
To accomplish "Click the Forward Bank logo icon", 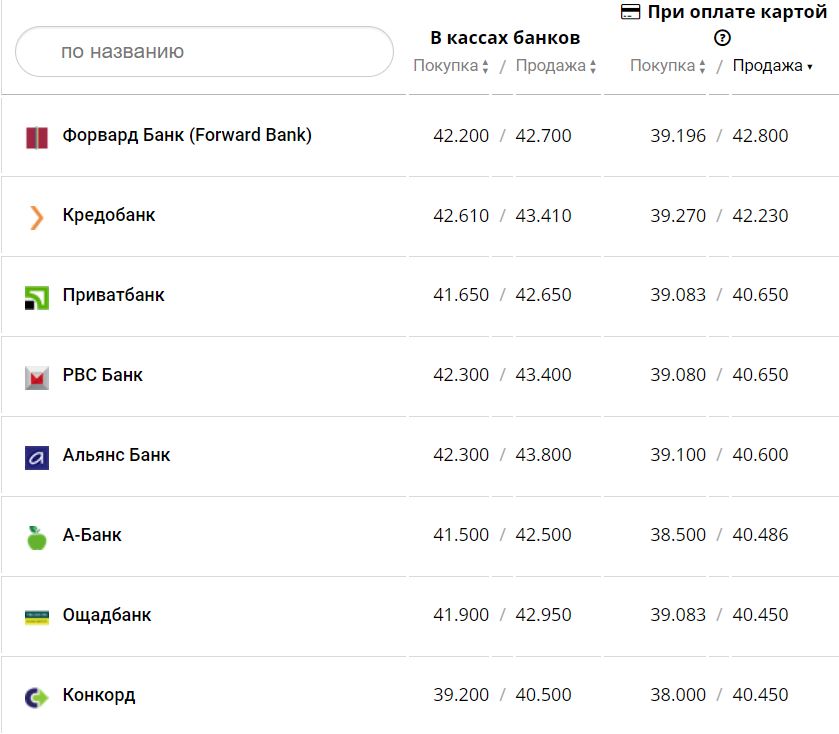I will click(37, 137).
